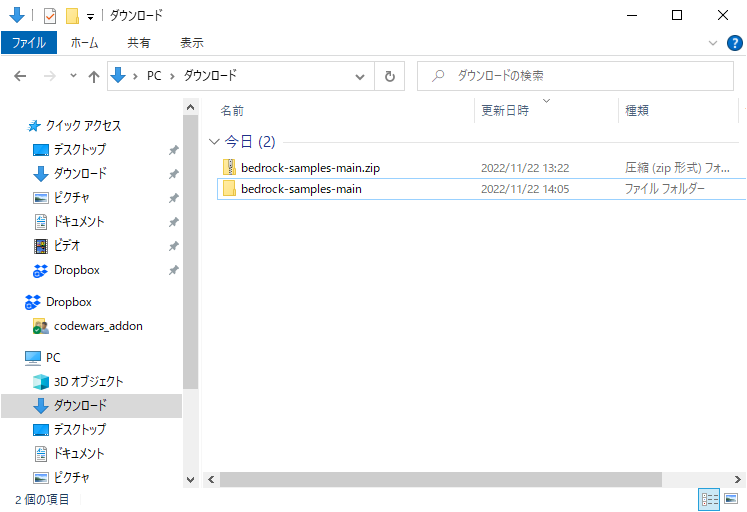The image size is (747, 512).
Task: Select the bedrock-samples-main folder
Action: pyautogui.click(x=301, y=189)
